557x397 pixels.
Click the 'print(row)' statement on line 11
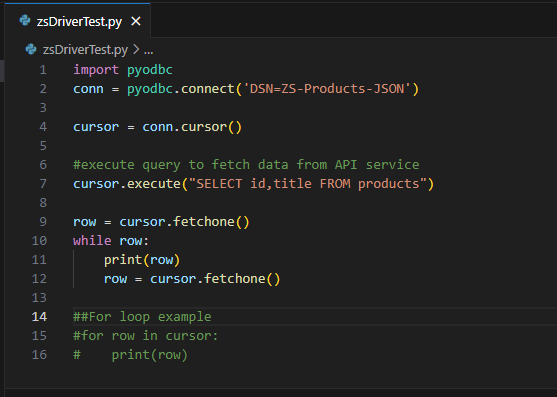pyautogui.click(x=142, y=260)
